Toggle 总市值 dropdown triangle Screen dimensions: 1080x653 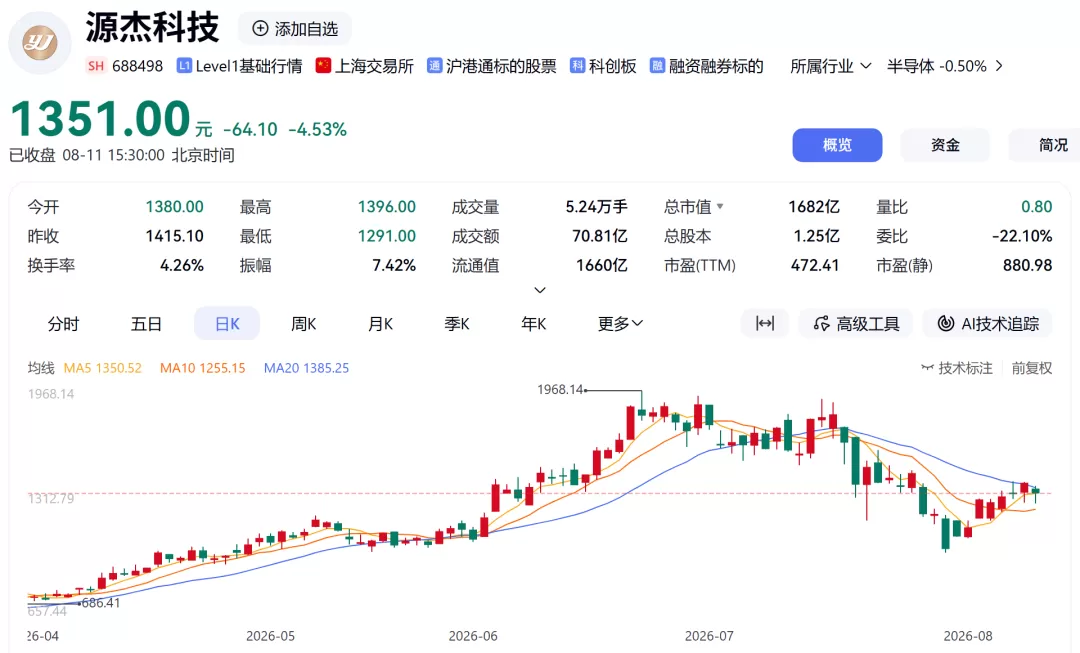pyautogui.click(x=720, y=206)
